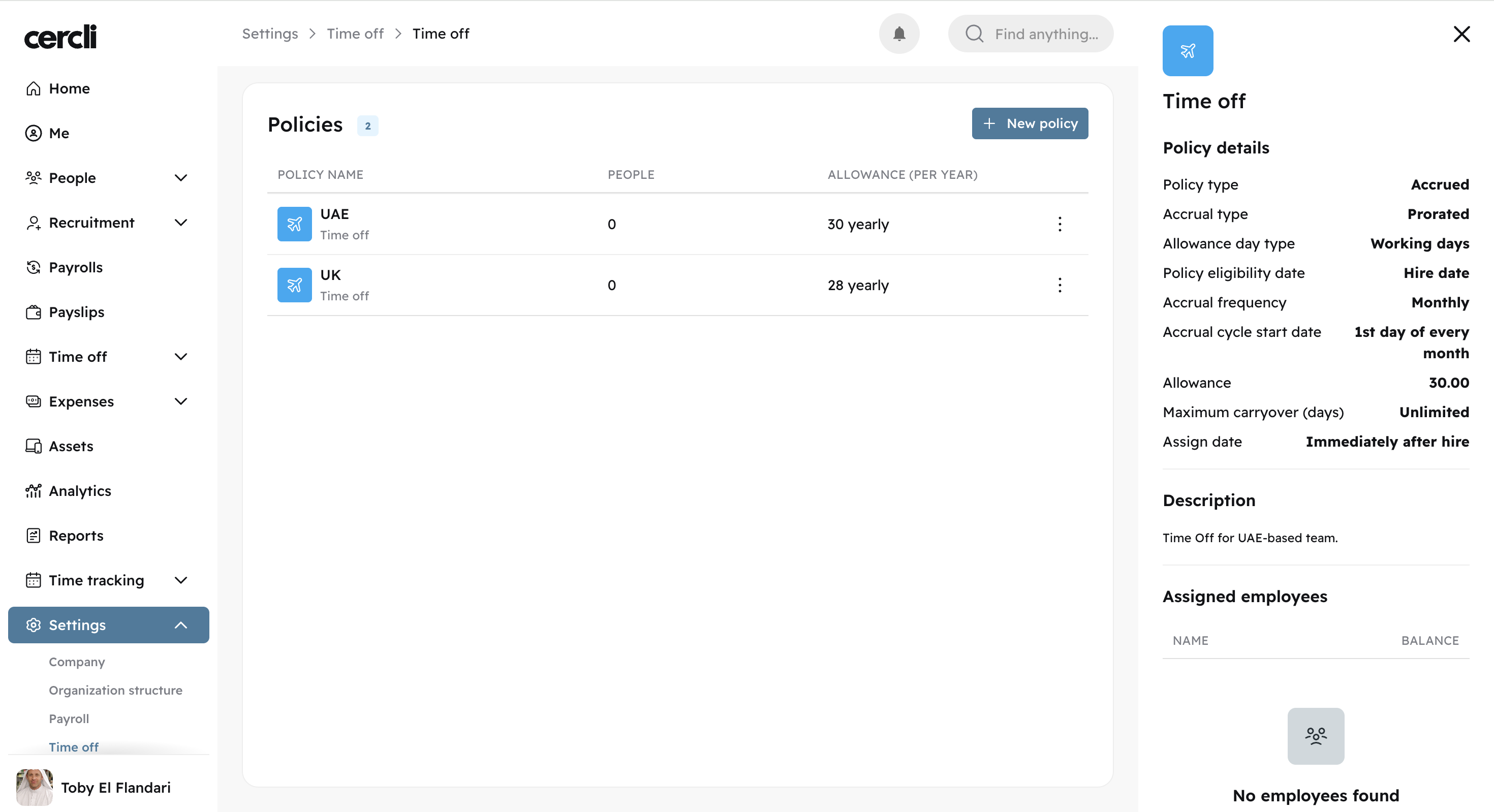This screenshot has width=1494, height=812.
Task: Click the Settings breadcrumb link
Action: point(270,34)
